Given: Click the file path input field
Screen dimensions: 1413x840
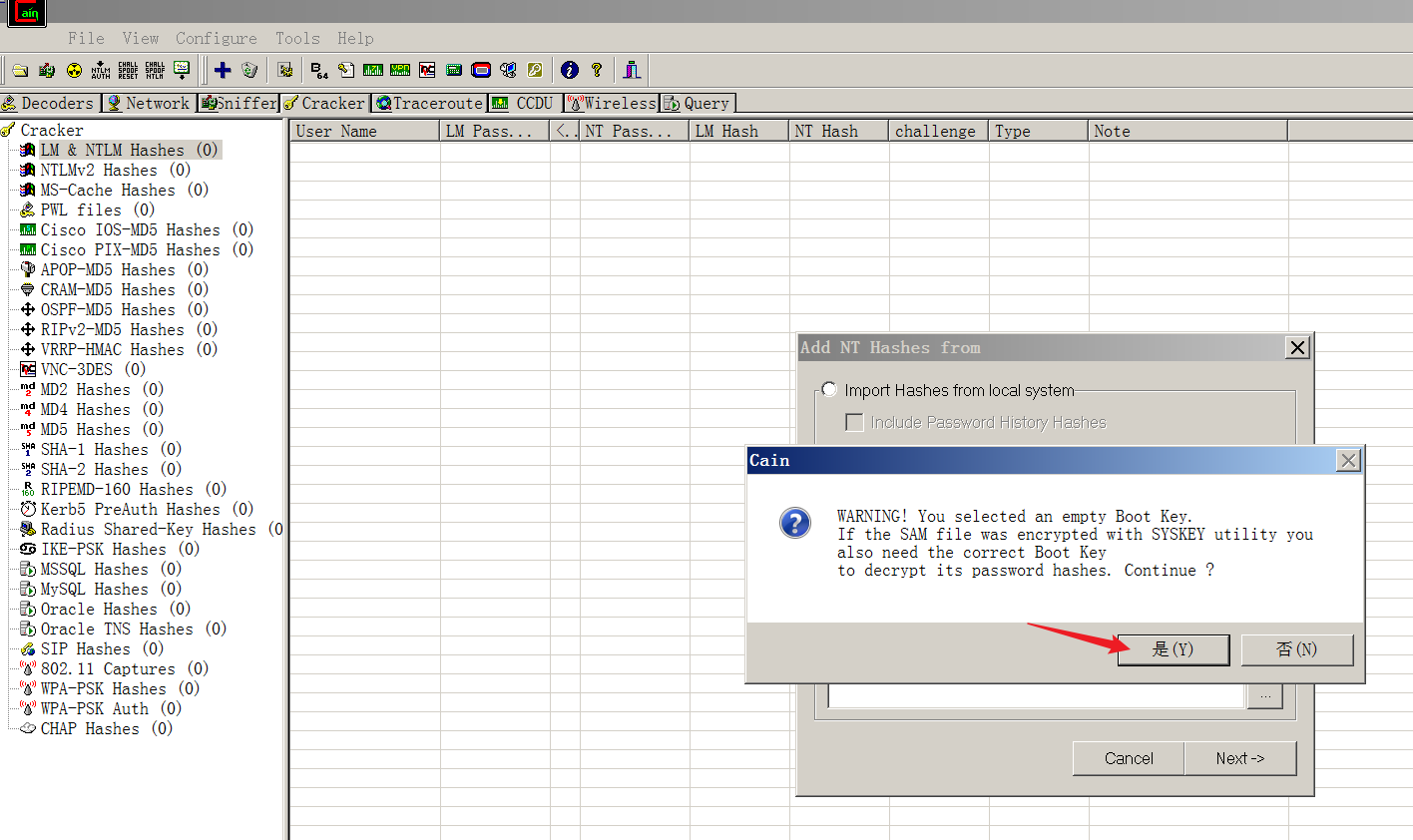Looking at the screenshot, I should point(1036,695).
